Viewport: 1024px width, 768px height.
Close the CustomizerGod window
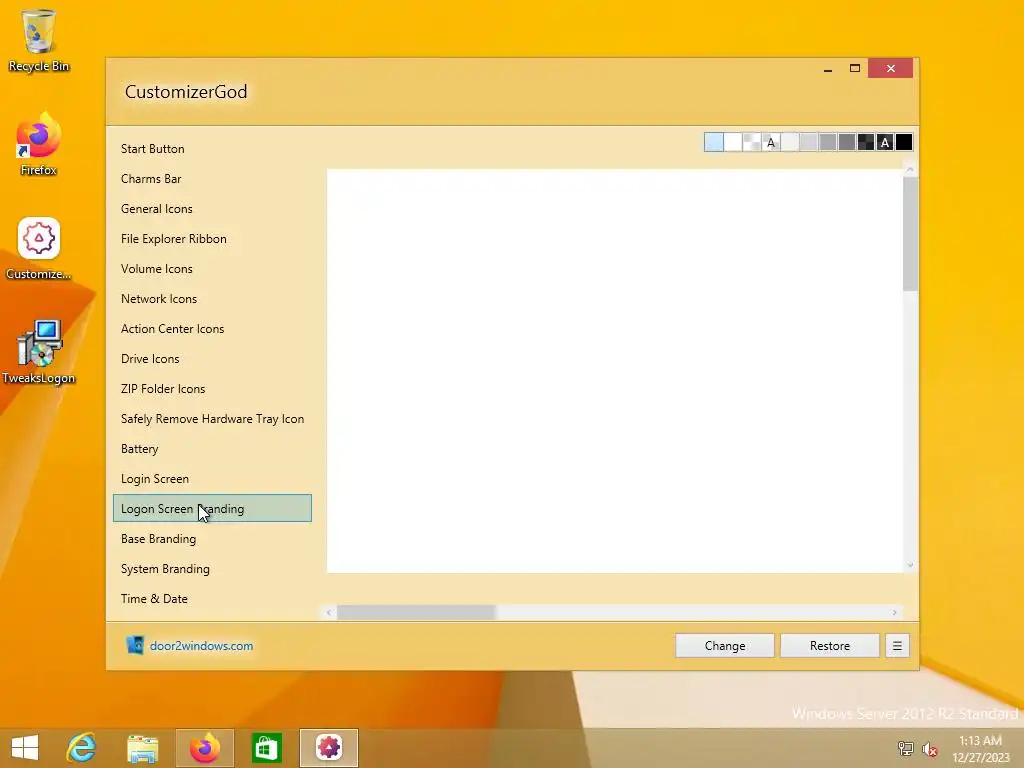pos(891,69)
